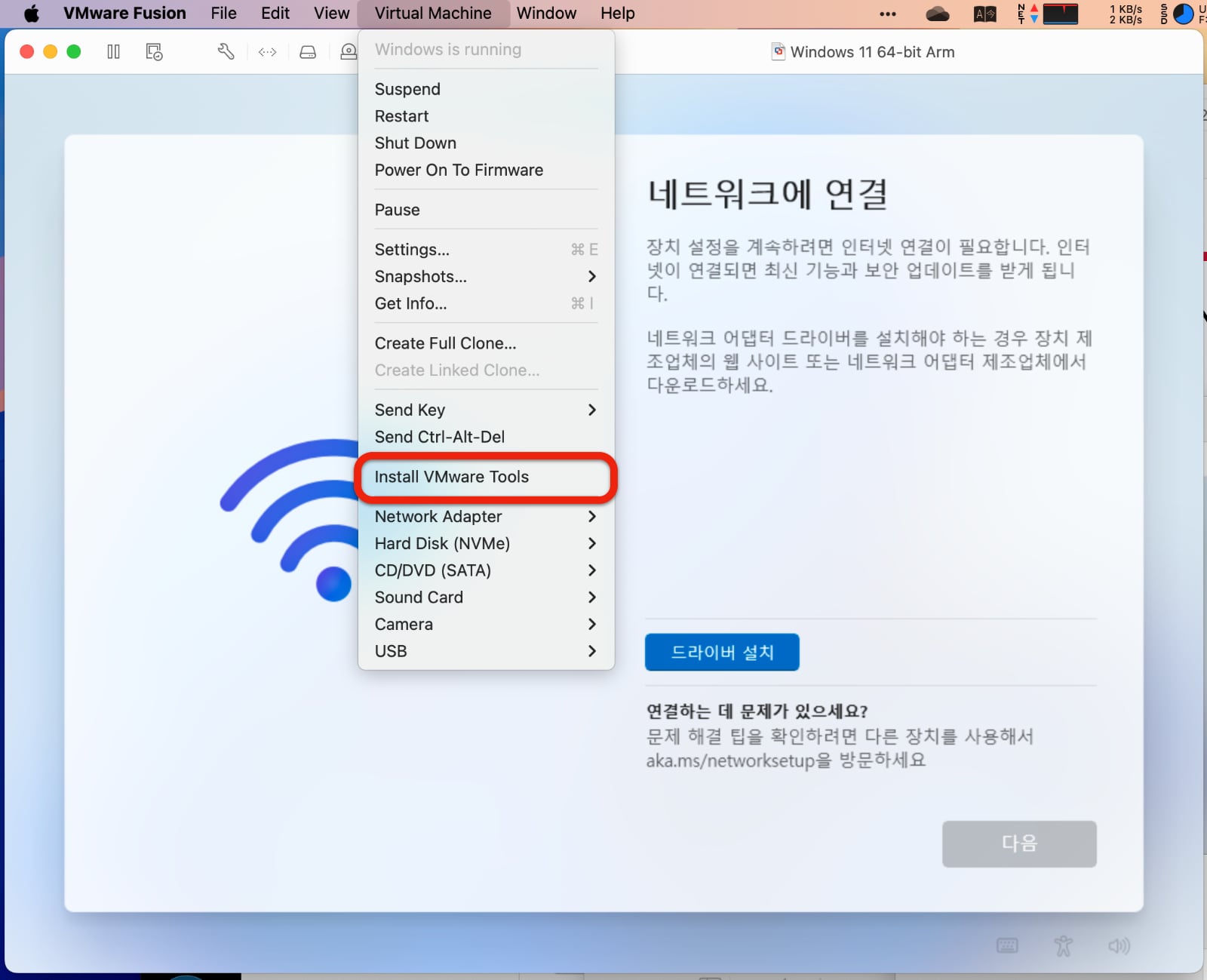This screenshot has height=980, width=1207.
Task: Click the cloud icon in menu bar
Action: click(x=938, y=14)
